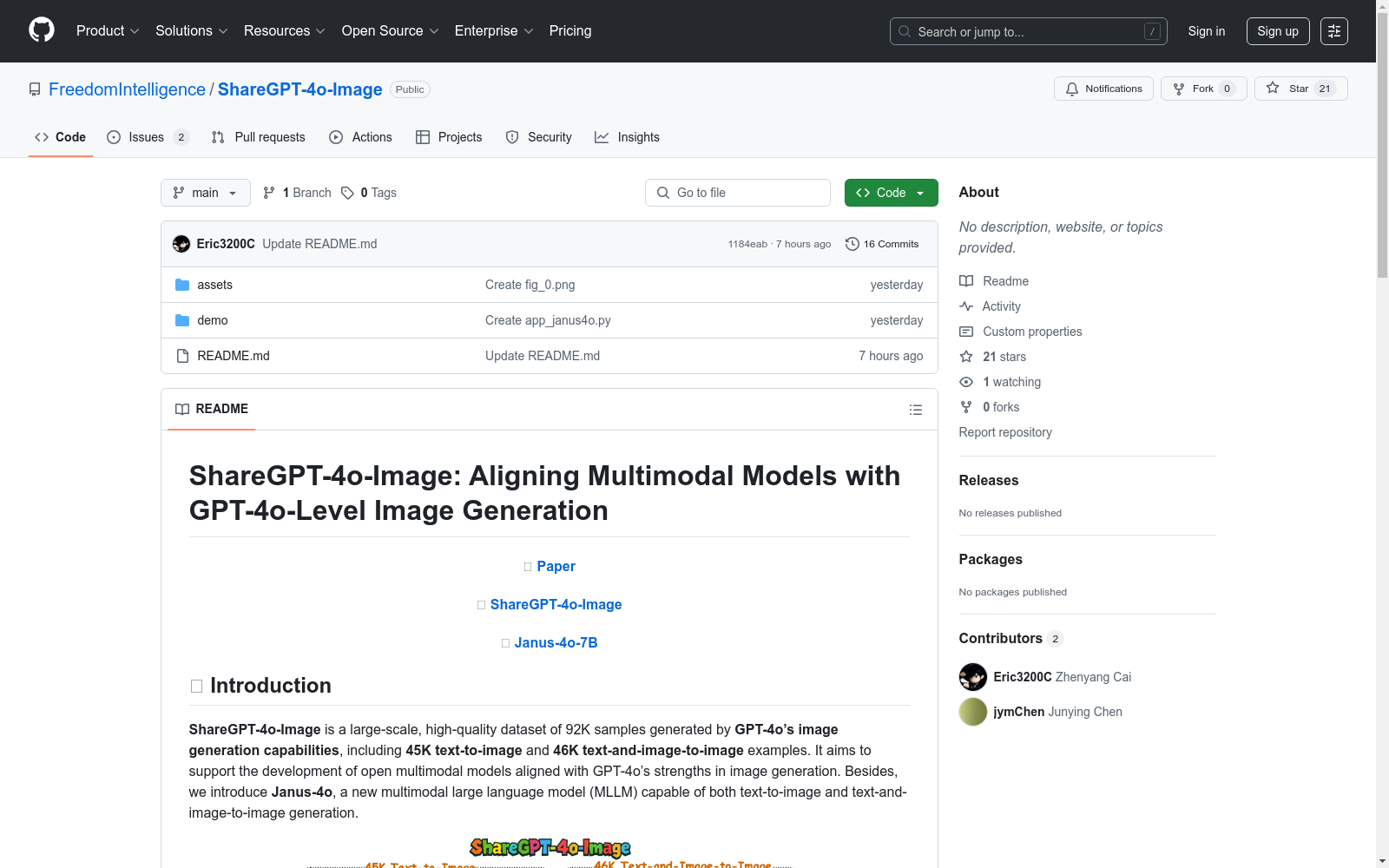Go to the Pull requests tab
1389x868 pixels.
[x=259, y=137]
